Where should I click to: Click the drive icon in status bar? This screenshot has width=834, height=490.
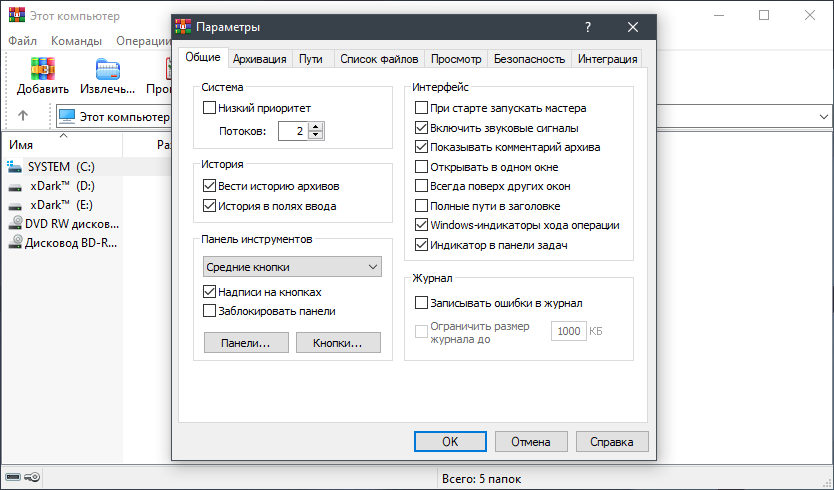(13, 477)
